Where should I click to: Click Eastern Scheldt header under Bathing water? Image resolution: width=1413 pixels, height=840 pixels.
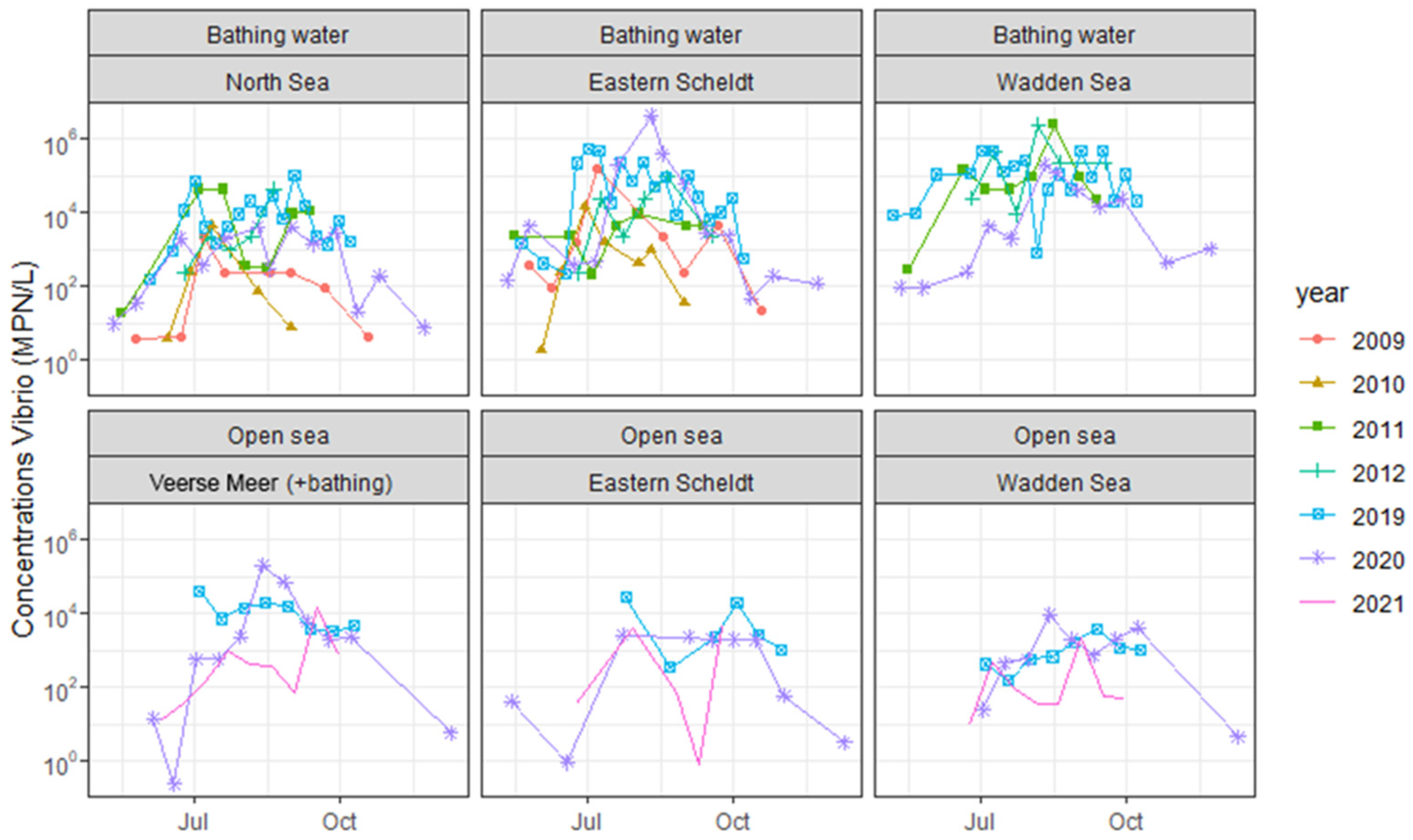[671, 82]
